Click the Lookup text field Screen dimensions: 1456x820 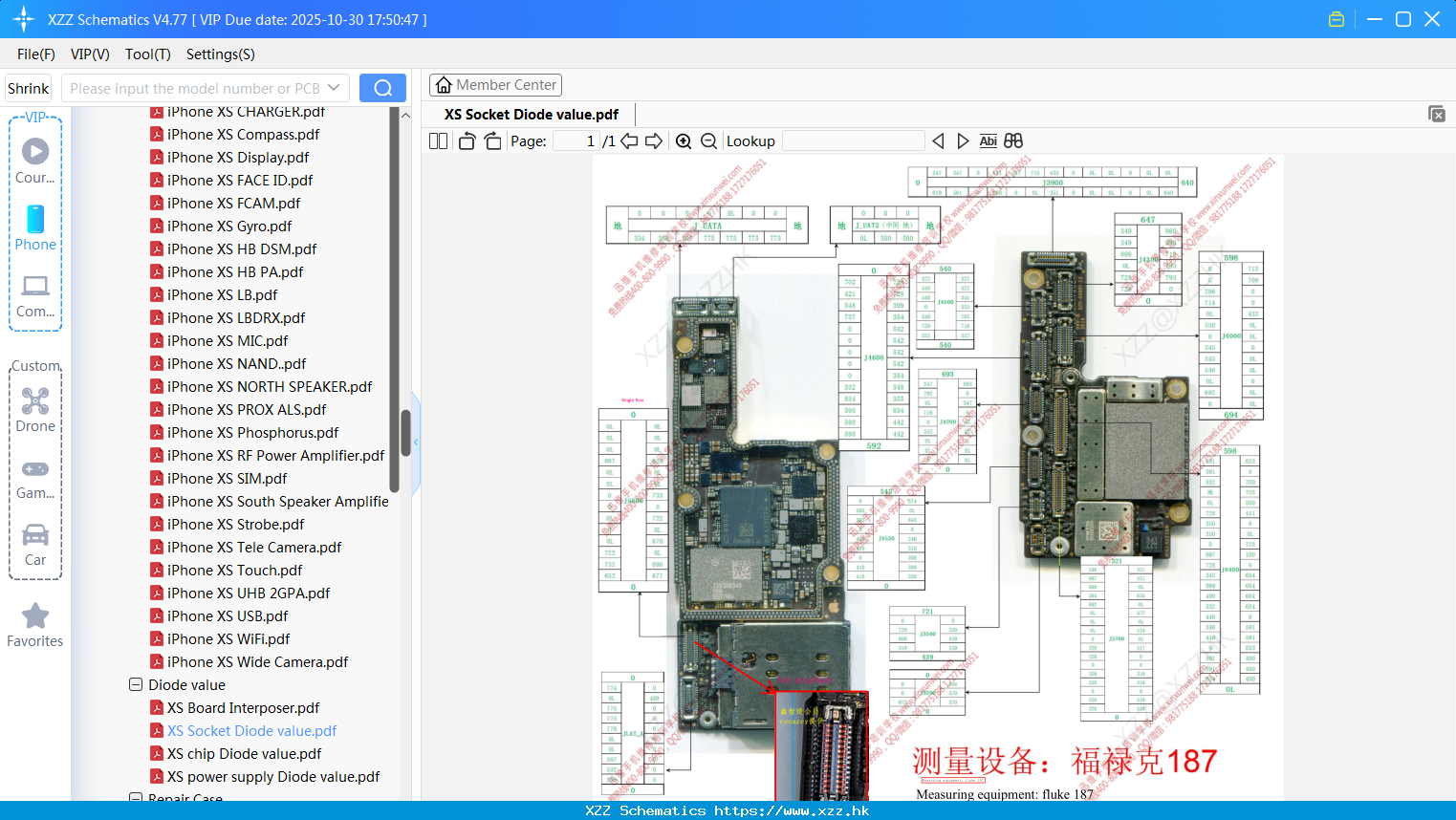(x=854, y=141)
